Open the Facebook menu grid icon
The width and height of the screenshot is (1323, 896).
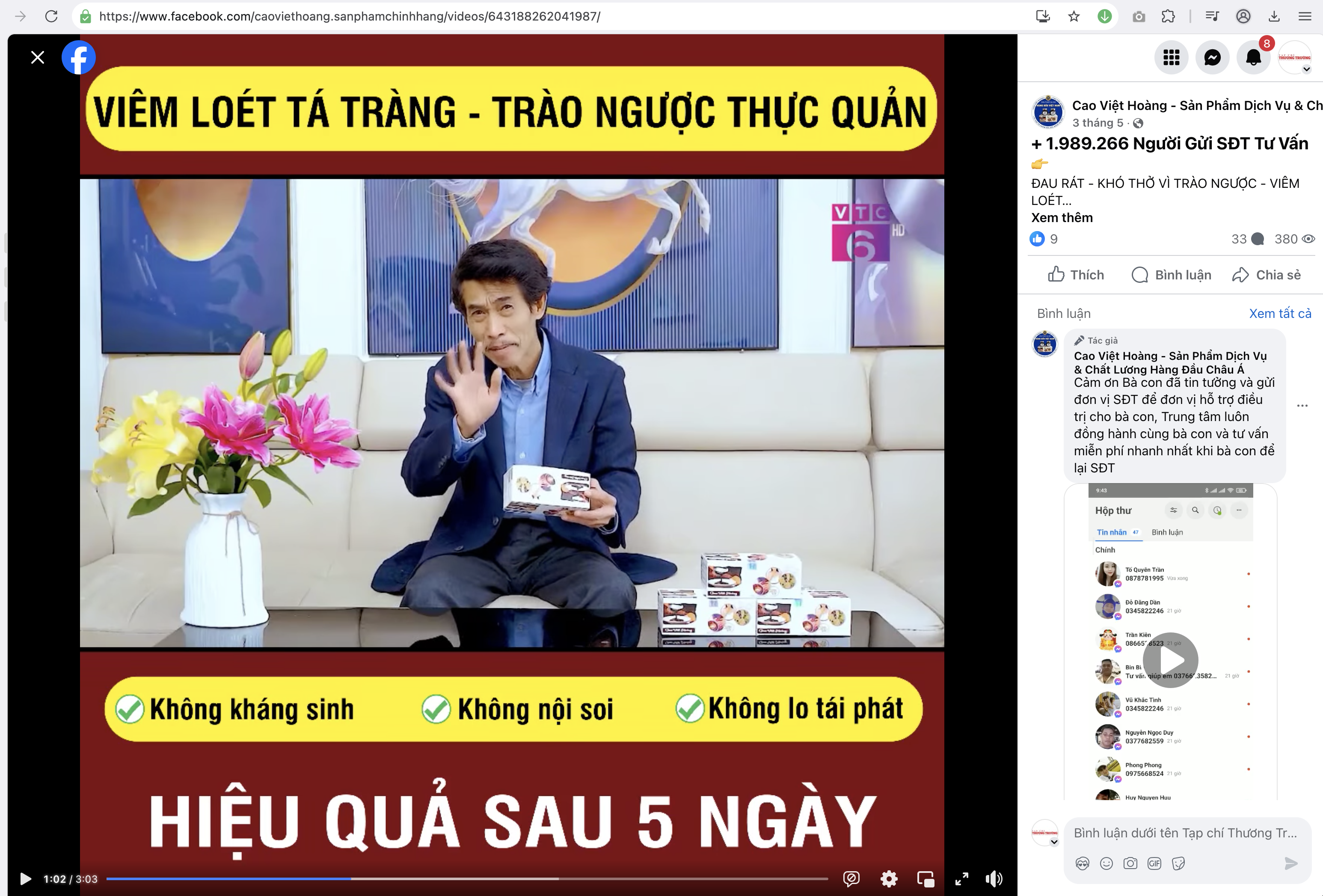pos(1171,57)
